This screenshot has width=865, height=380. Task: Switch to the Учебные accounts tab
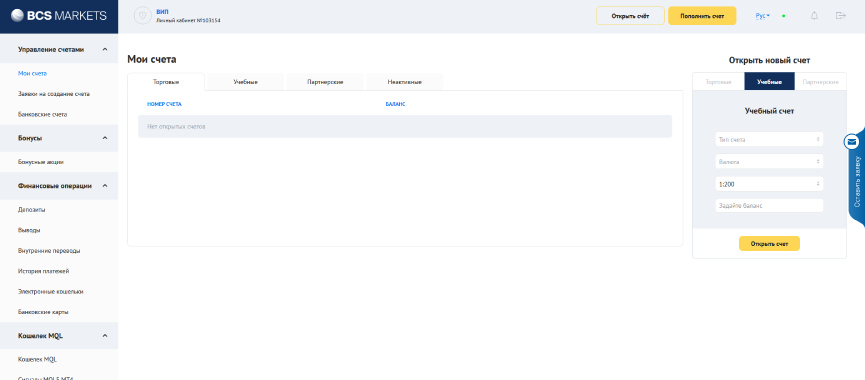245,82
